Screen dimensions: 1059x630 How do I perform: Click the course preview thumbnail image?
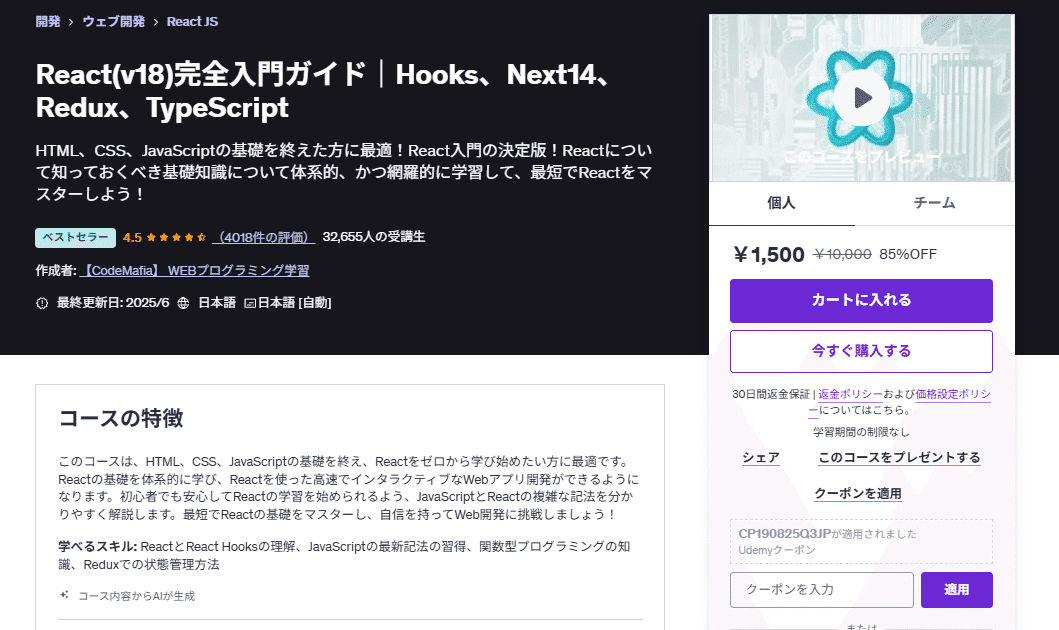860,97
